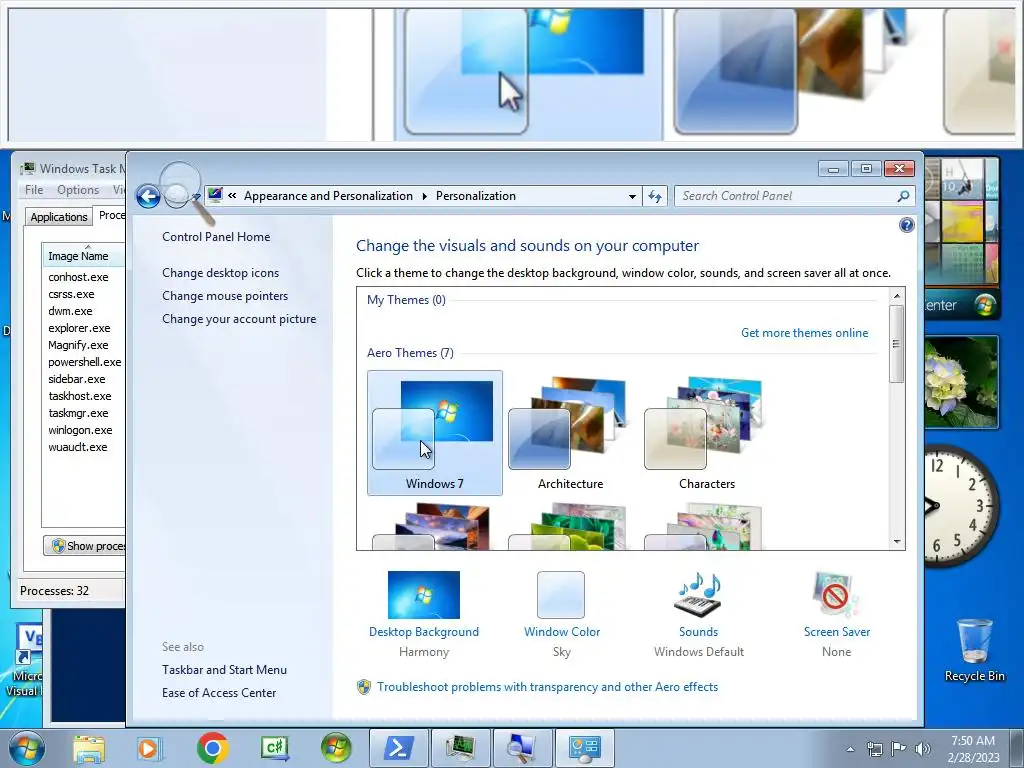
Task: Select the Windows 7 theme
Action: (435, 433)
